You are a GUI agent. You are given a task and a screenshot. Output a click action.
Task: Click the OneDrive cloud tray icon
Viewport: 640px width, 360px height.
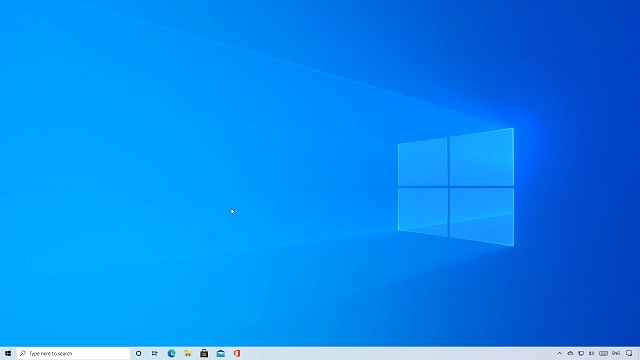point(570,353)
